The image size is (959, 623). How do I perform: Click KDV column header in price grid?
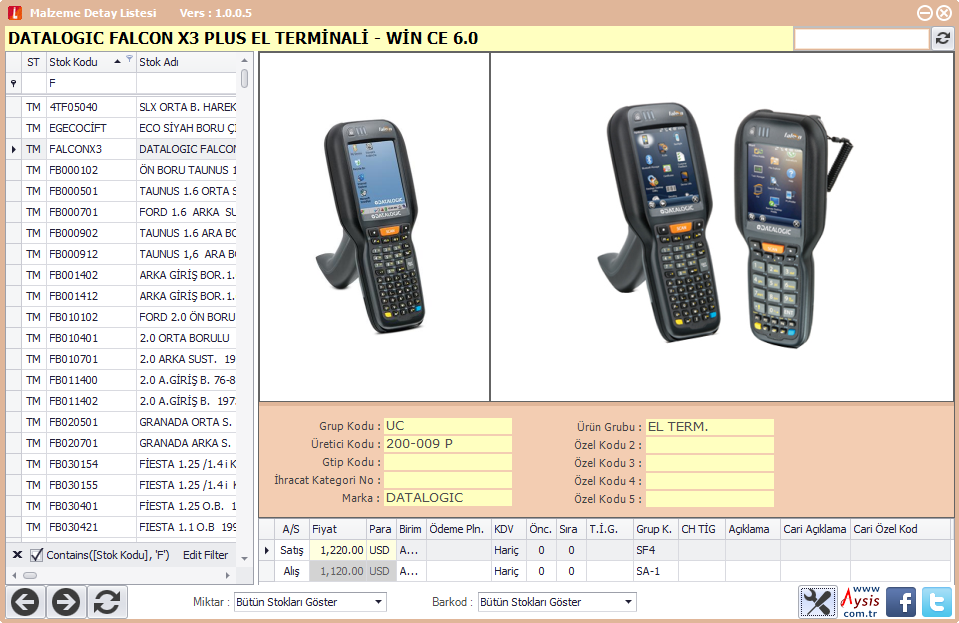click(x=508, y=529)
